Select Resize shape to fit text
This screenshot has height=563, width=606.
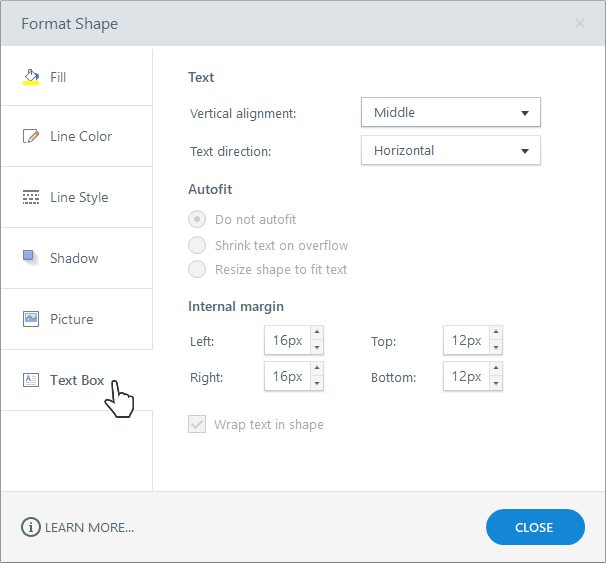tap(198, 269)
